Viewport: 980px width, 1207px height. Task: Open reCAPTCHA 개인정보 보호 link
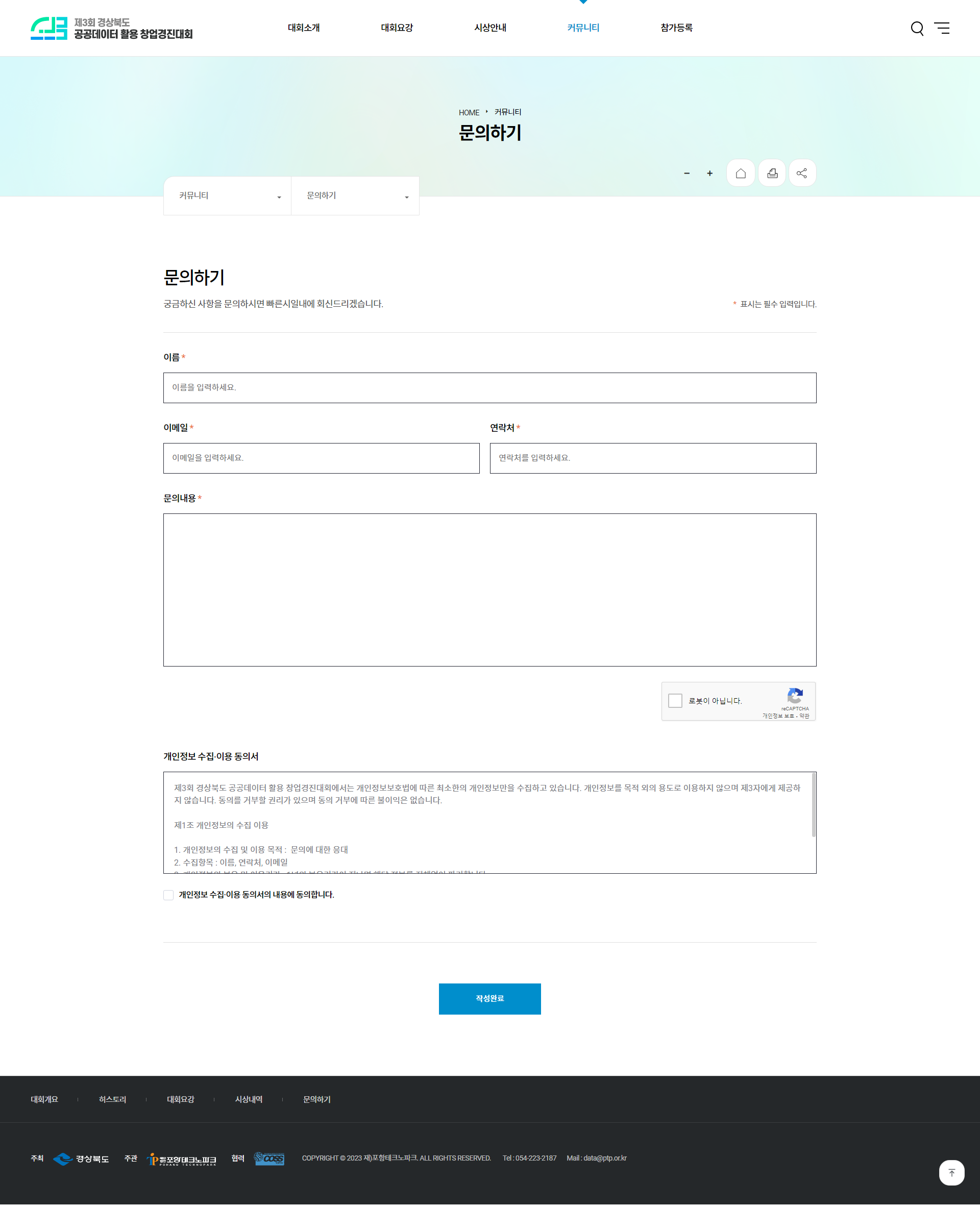778,716
